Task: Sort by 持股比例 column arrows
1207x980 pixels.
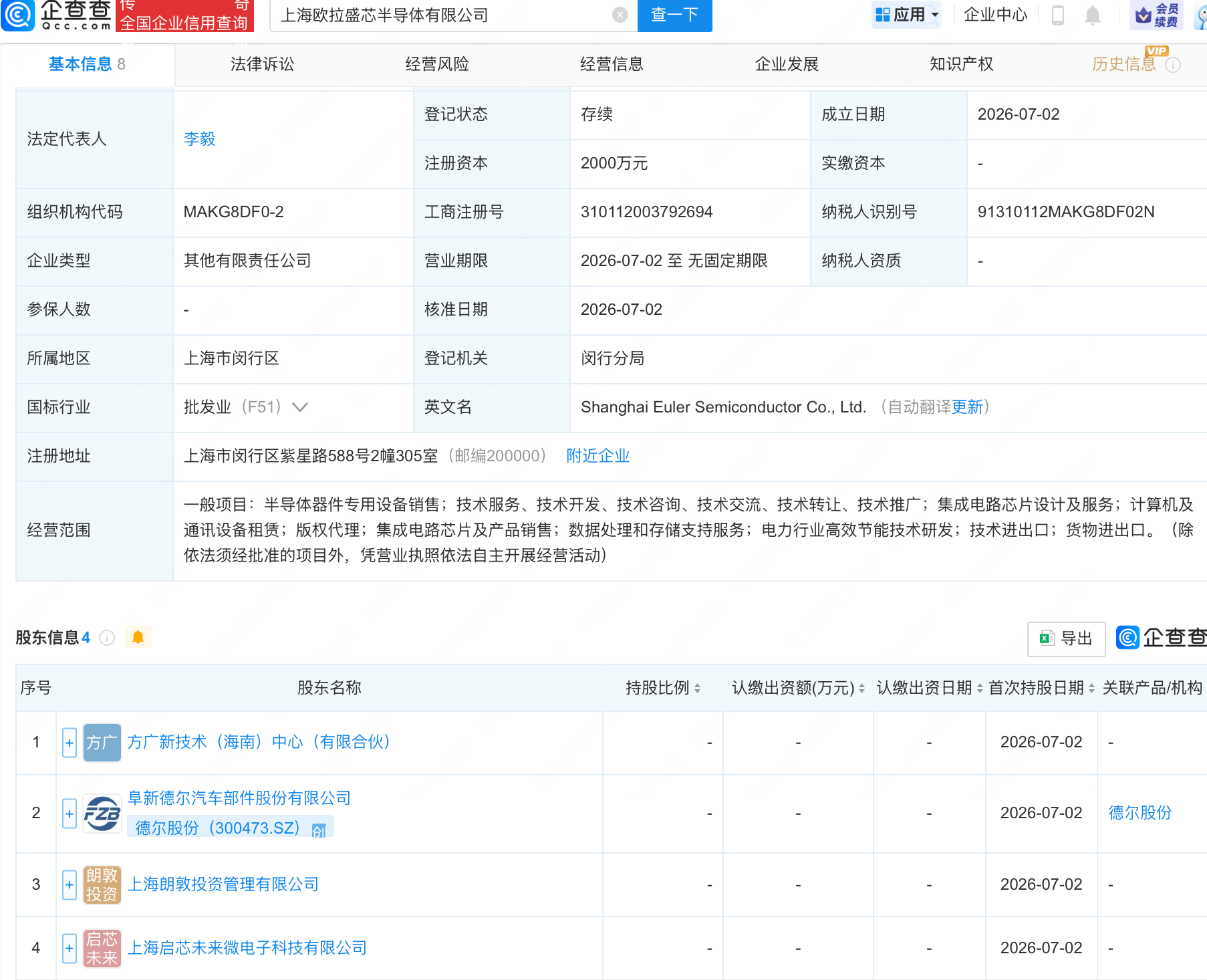Action: click(x=697, y=689)
